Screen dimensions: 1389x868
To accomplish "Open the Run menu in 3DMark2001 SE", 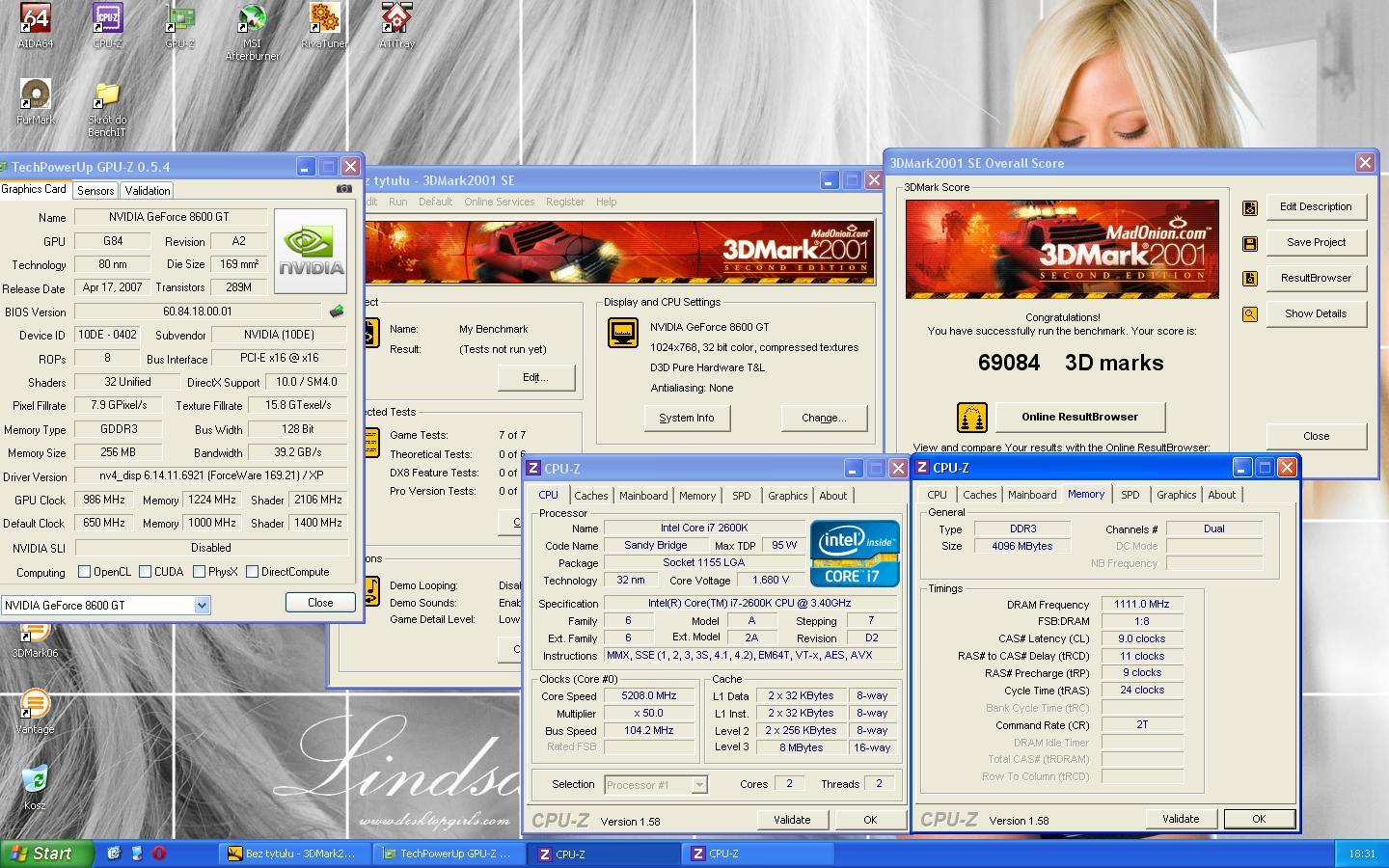I will pos(397,202).
